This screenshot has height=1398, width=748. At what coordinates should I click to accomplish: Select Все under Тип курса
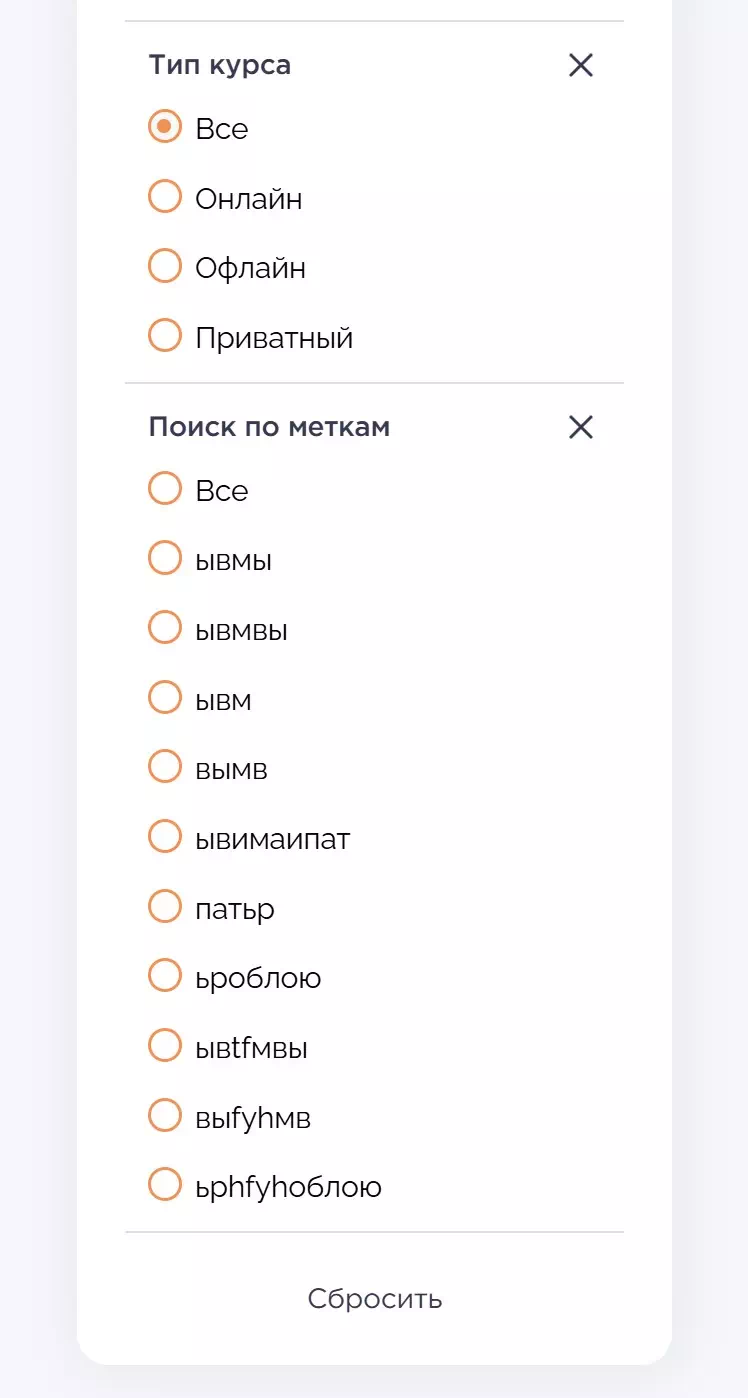click(x=165, y=127)
